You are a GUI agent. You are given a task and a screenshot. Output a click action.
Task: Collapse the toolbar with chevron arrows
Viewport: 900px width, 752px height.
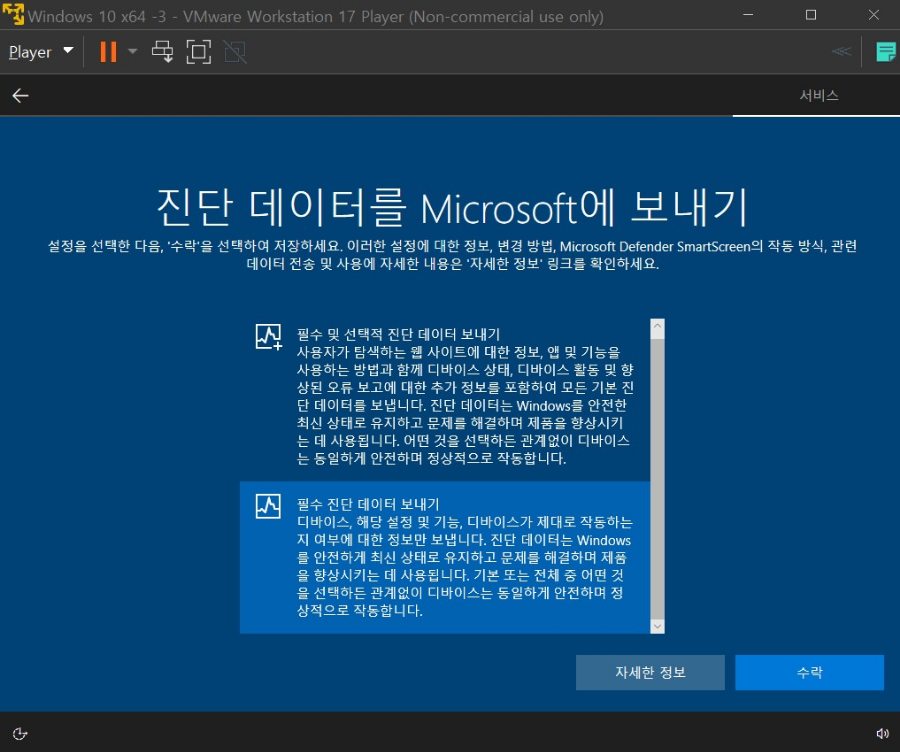pos(841,52)
